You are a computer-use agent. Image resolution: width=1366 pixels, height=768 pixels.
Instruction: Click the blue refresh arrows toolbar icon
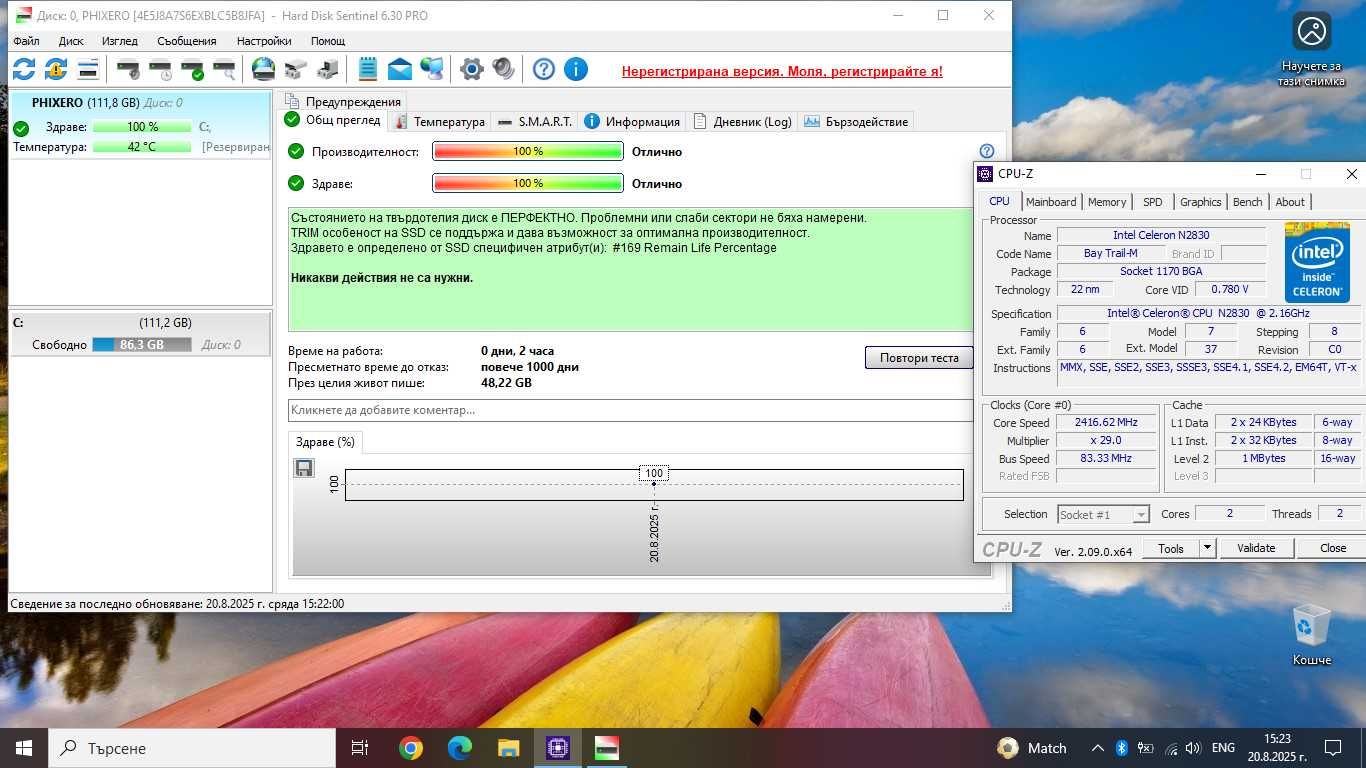tap(24, 69)
